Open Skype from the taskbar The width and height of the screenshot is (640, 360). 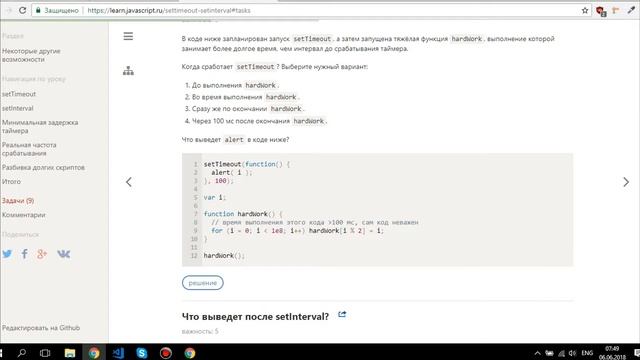(142, 353)
